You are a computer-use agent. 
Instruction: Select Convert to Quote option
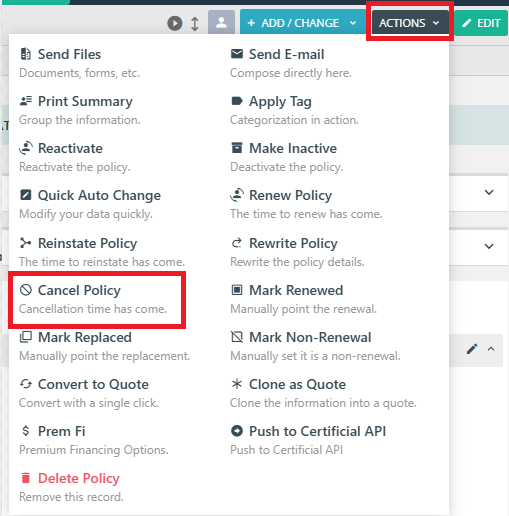pos(89,393)
